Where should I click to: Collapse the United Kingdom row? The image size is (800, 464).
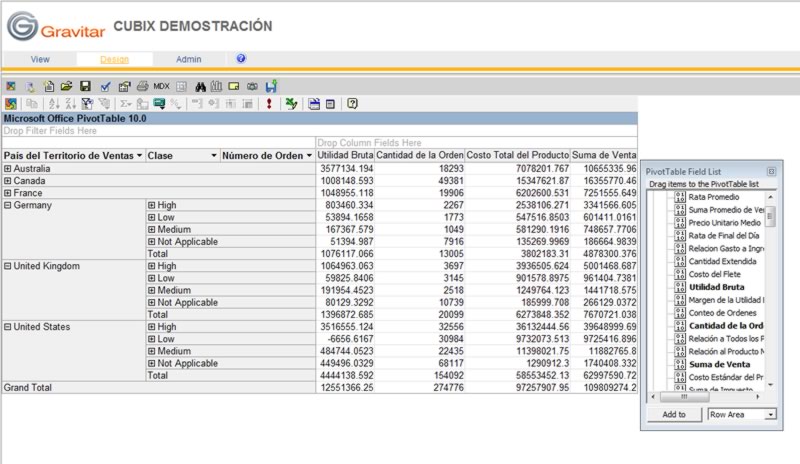tap(8, 266)
